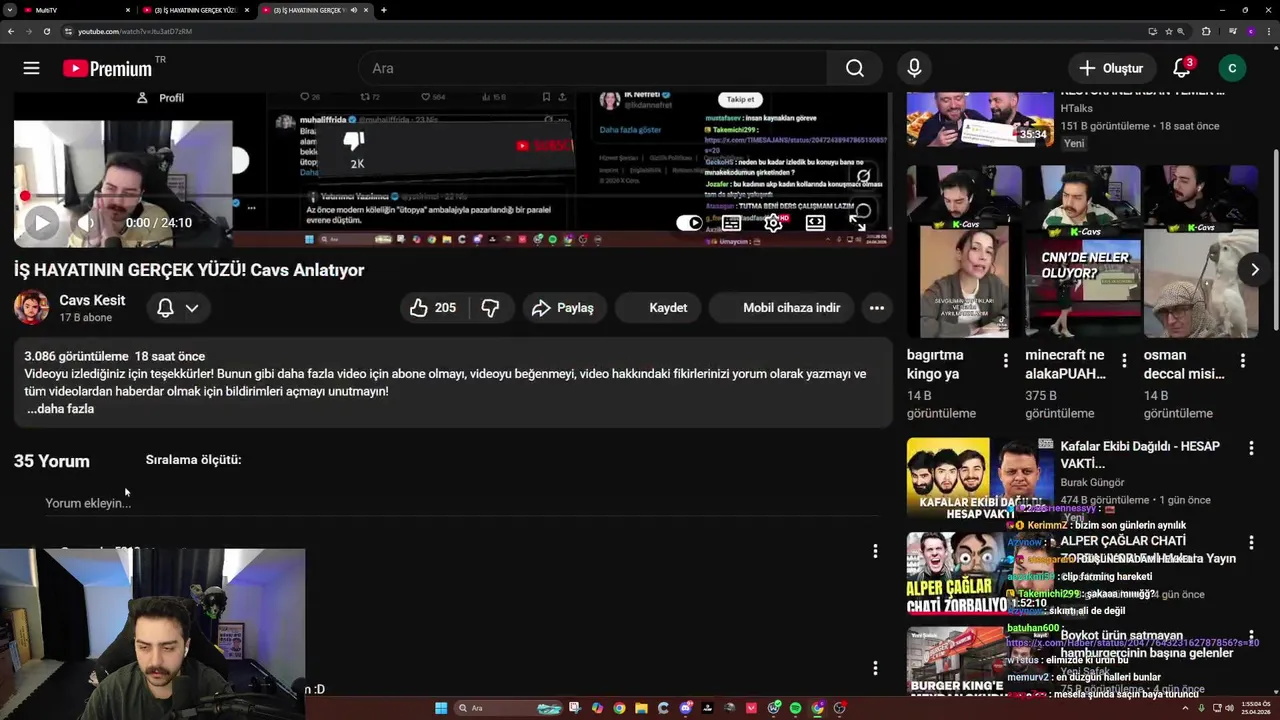The width and height of the screenshot is (1280, 720).
Task: Open File Explorer from the taskbar
Action: pos(641,708)
